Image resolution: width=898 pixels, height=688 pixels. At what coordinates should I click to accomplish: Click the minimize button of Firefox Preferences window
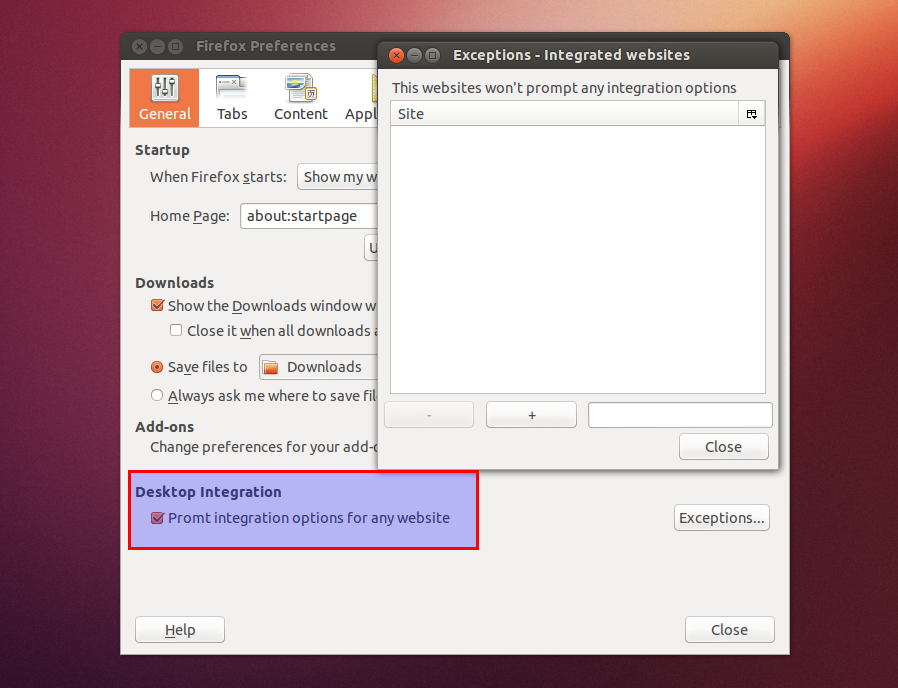(x=157, y=46)
